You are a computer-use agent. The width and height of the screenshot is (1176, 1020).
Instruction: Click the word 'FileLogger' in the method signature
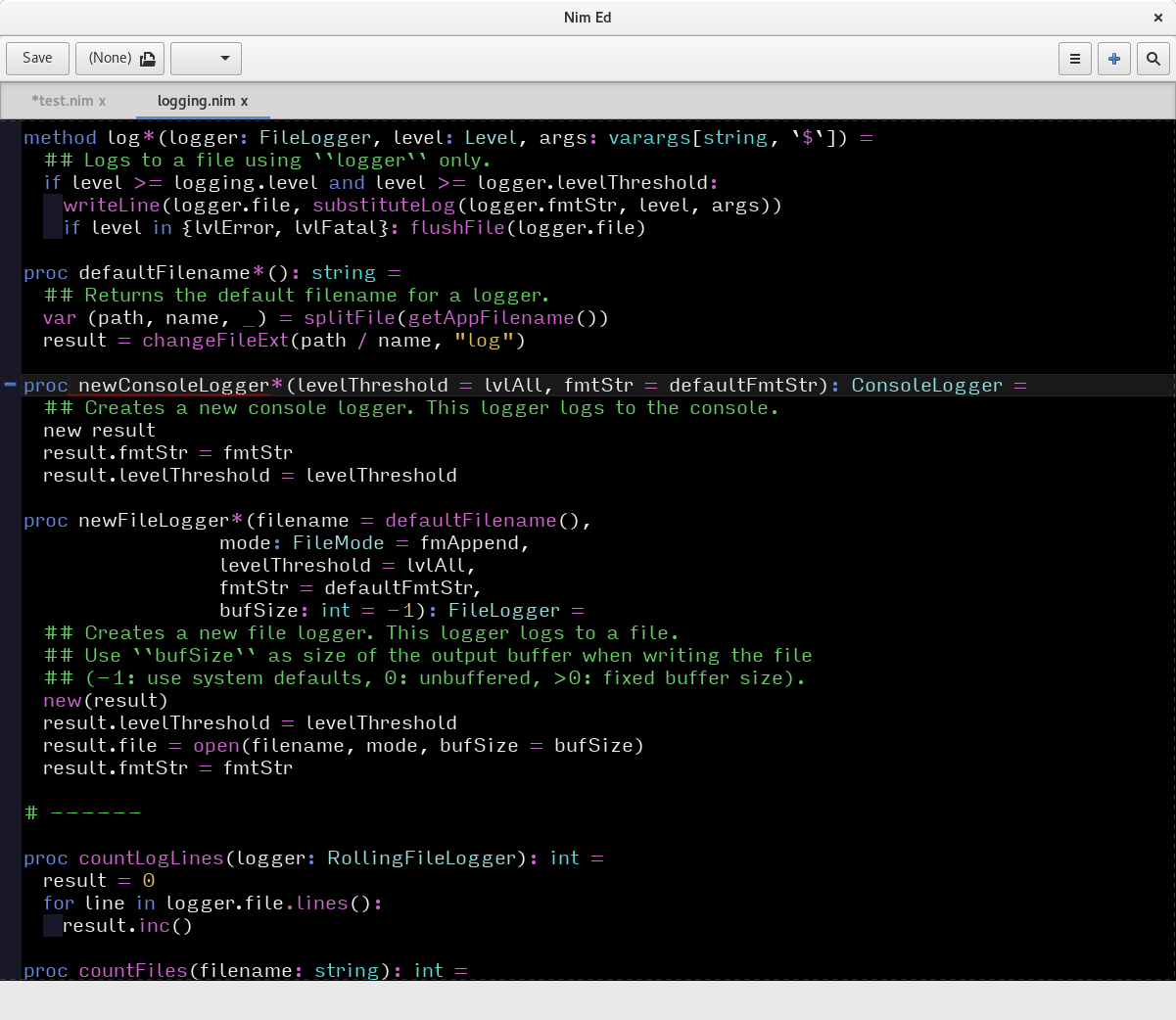(x=315, y=138)
